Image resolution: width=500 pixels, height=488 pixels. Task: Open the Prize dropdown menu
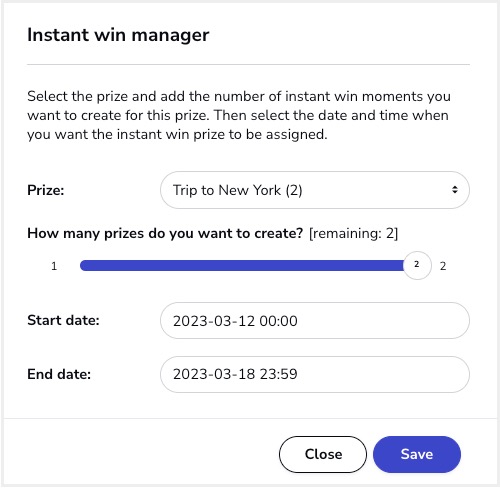(x=315, y=190)
